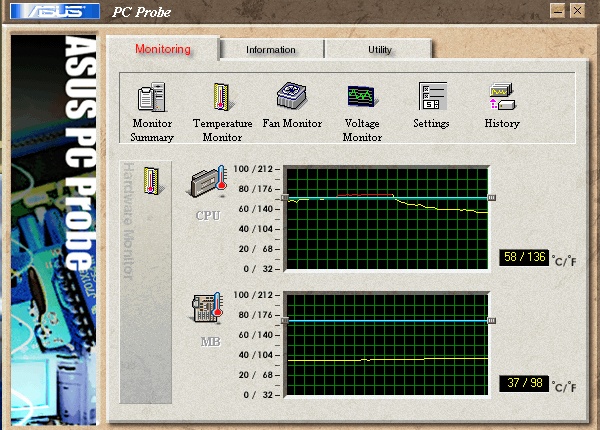Viewport: 600px width, 430px height.
Task: Click the ASUS logo in title bar
Action: [55, 11]
